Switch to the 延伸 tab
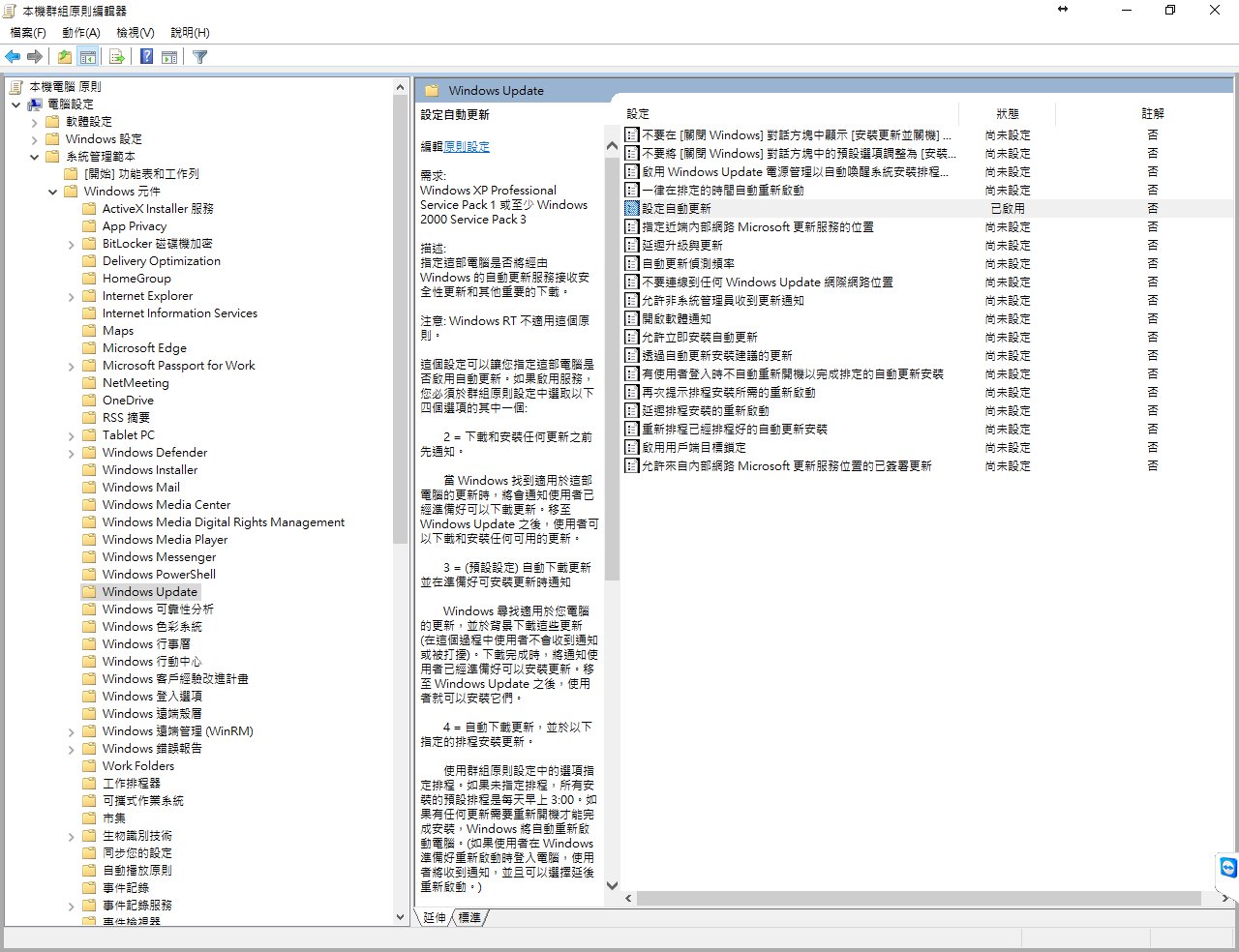The width and height of the screenshot is (1239, 952). tap(435, 917)
